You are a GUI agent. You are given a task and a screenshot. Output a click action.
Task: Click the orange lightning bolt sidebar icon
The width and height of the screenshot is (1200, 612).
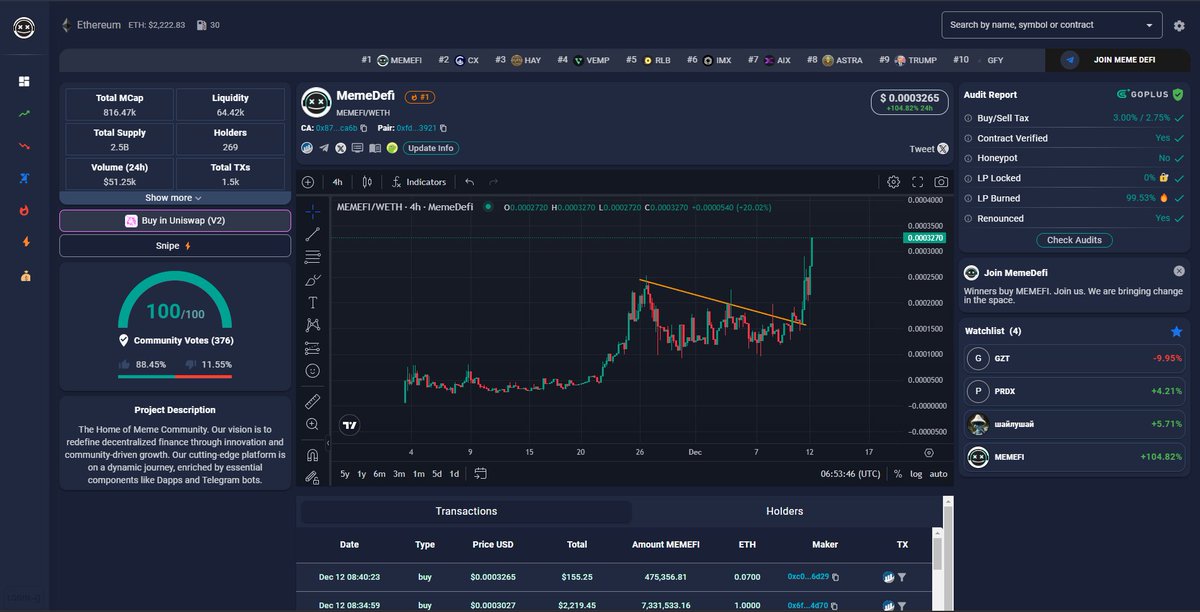coord(24,242)
